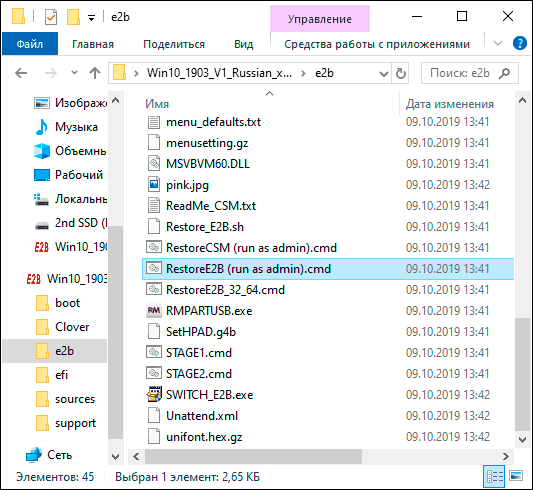Select the Restore_E2B.sh file icon
This screenshot has width=533, height=490.
(x=154, y=227)
